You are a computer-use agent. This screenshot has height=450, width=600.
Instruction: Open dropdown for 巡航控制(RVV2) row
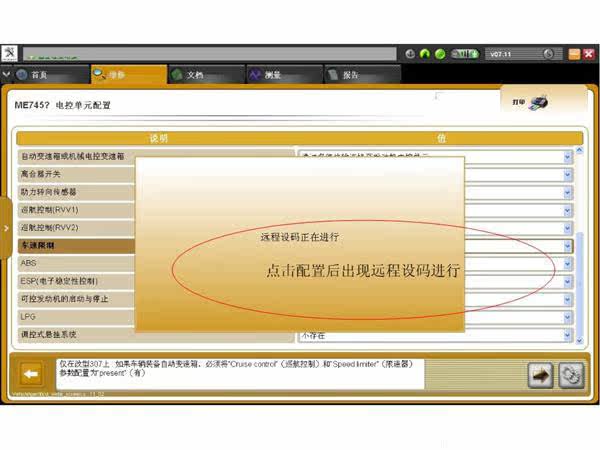tap(567, 228)
